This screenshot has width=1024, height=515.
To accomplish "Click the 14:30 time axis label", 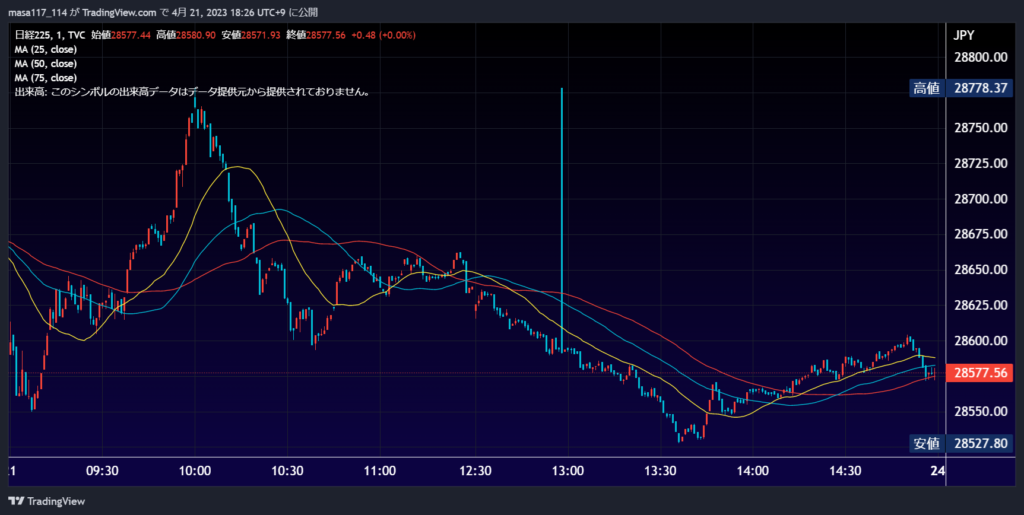I will [x=845, y=471].
